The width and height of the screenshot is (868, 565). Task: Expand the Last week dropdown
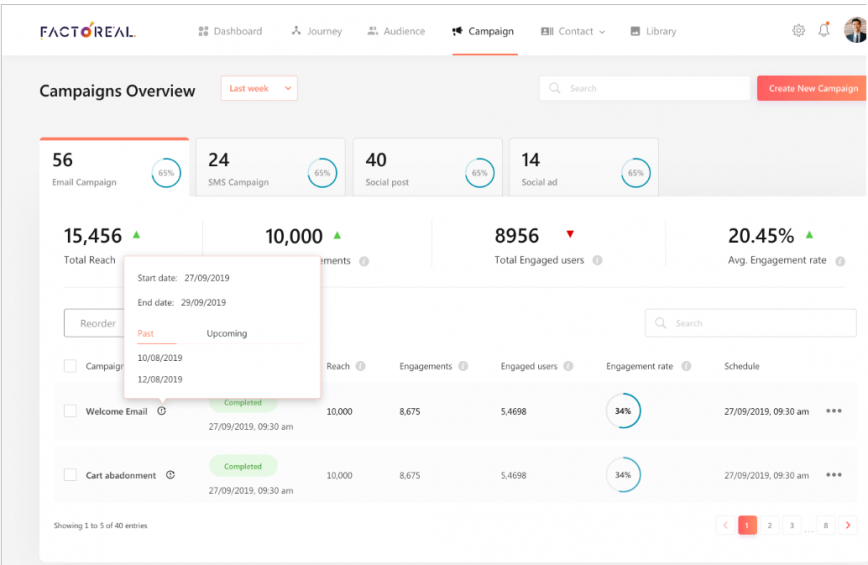(x=259, y=89)
